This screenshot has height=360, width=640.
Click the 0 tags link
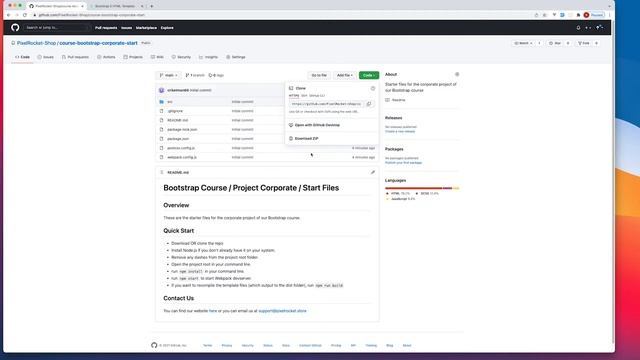pyautogui.click(x=216, y=75)
